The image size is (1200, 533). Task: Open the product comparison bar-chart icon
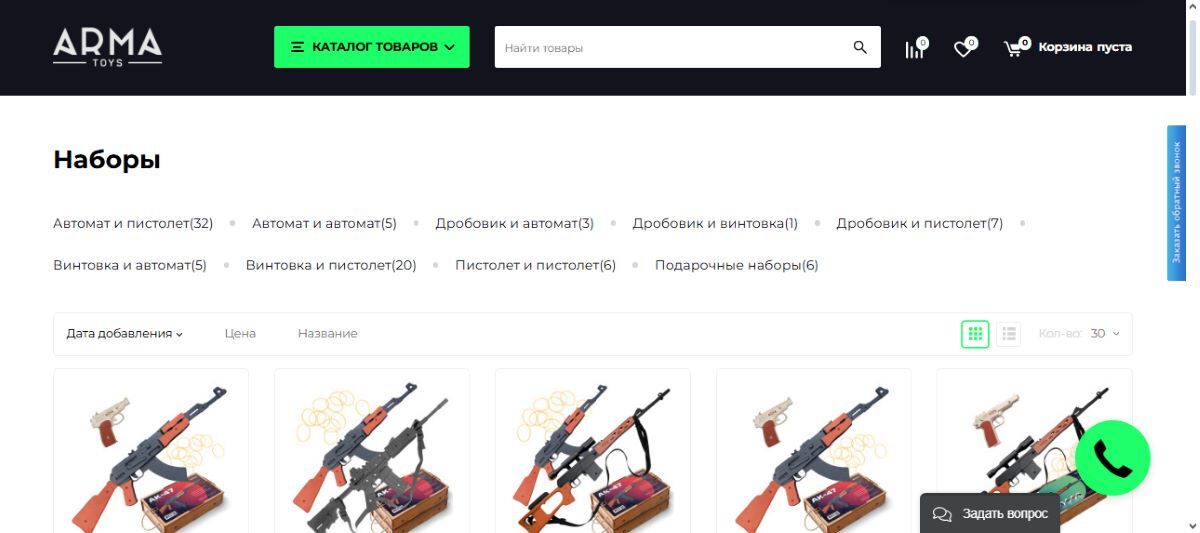coord(915,48)
